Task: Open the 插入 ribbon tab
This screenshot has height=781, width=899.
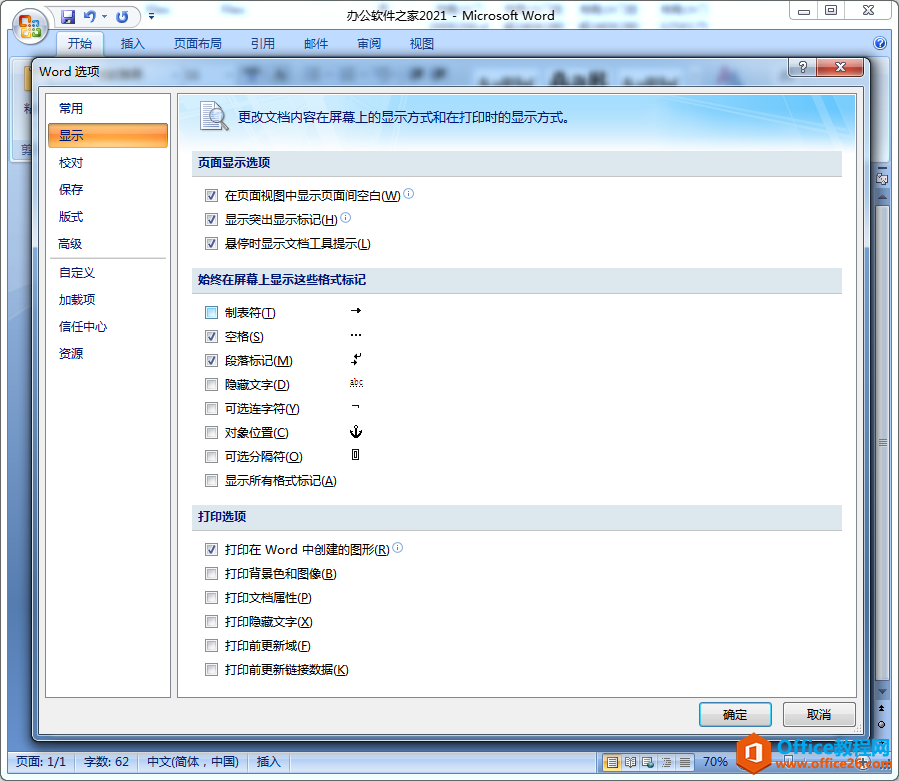Action: tap(132, 44)
